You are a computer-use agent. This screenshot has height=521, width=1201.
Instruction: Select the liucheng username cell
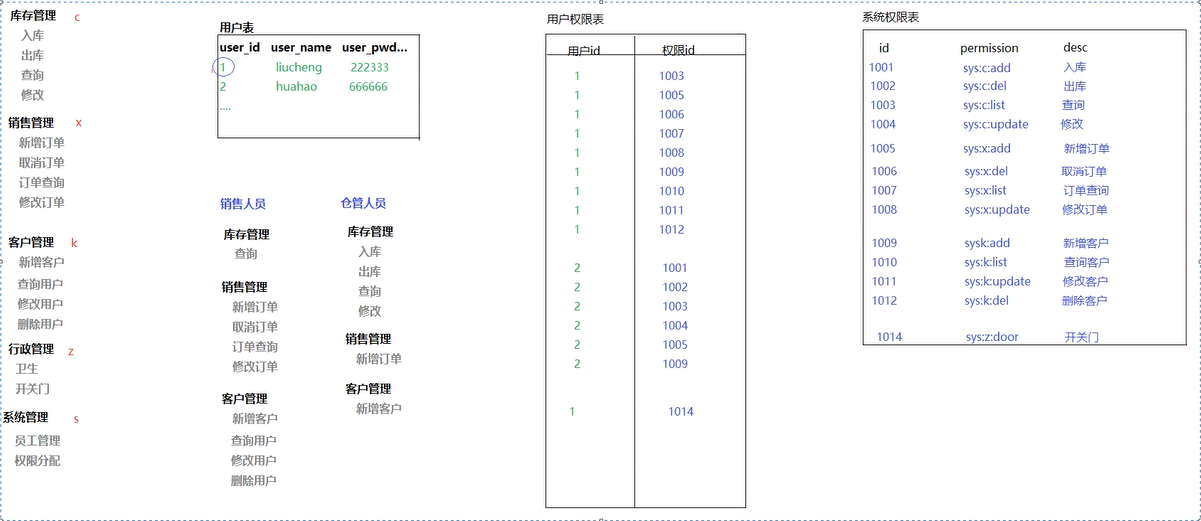(300, 68)
